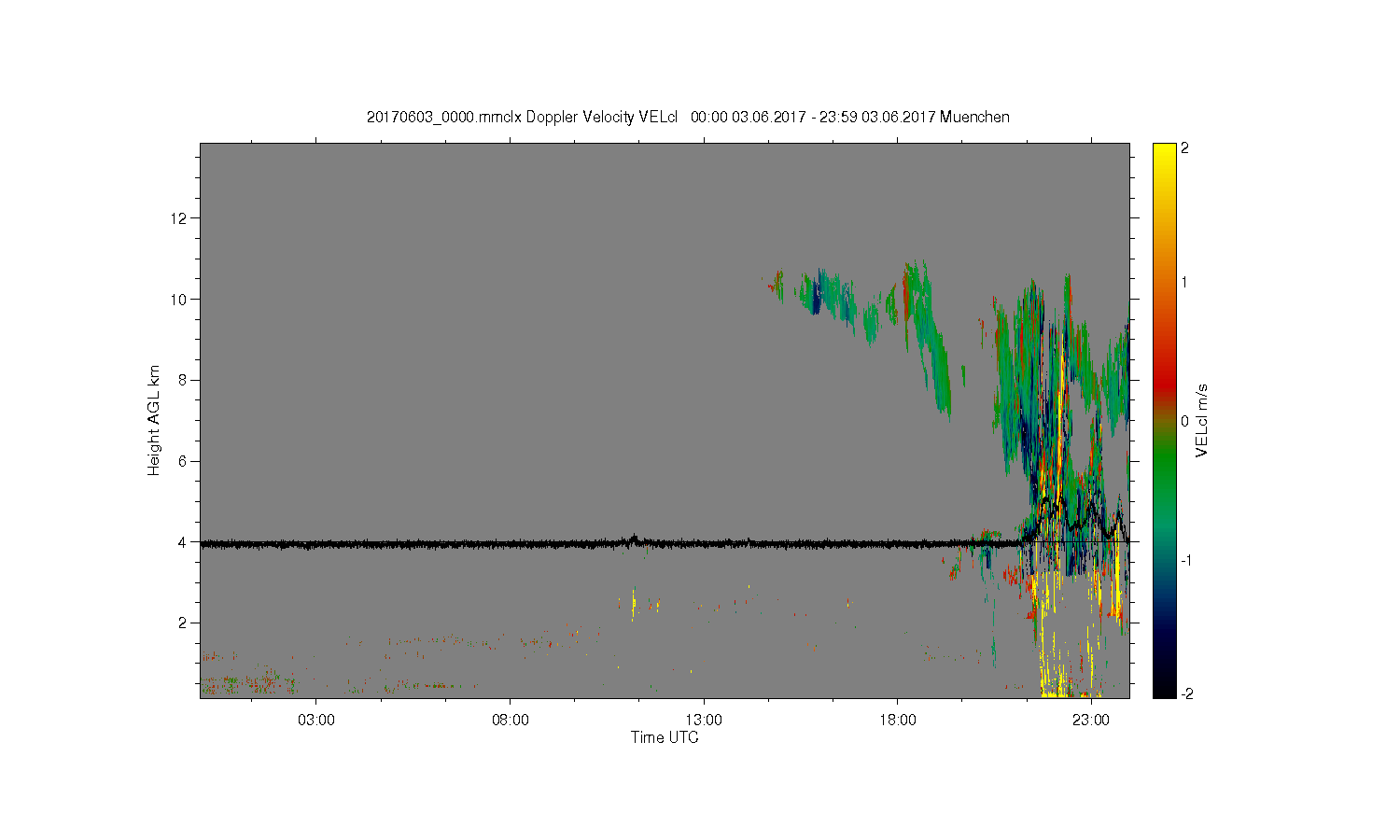1400x840 pixels.
Task: Click the 08:00 time axis label
Action: pyautogui.click(x=511, y=721)
